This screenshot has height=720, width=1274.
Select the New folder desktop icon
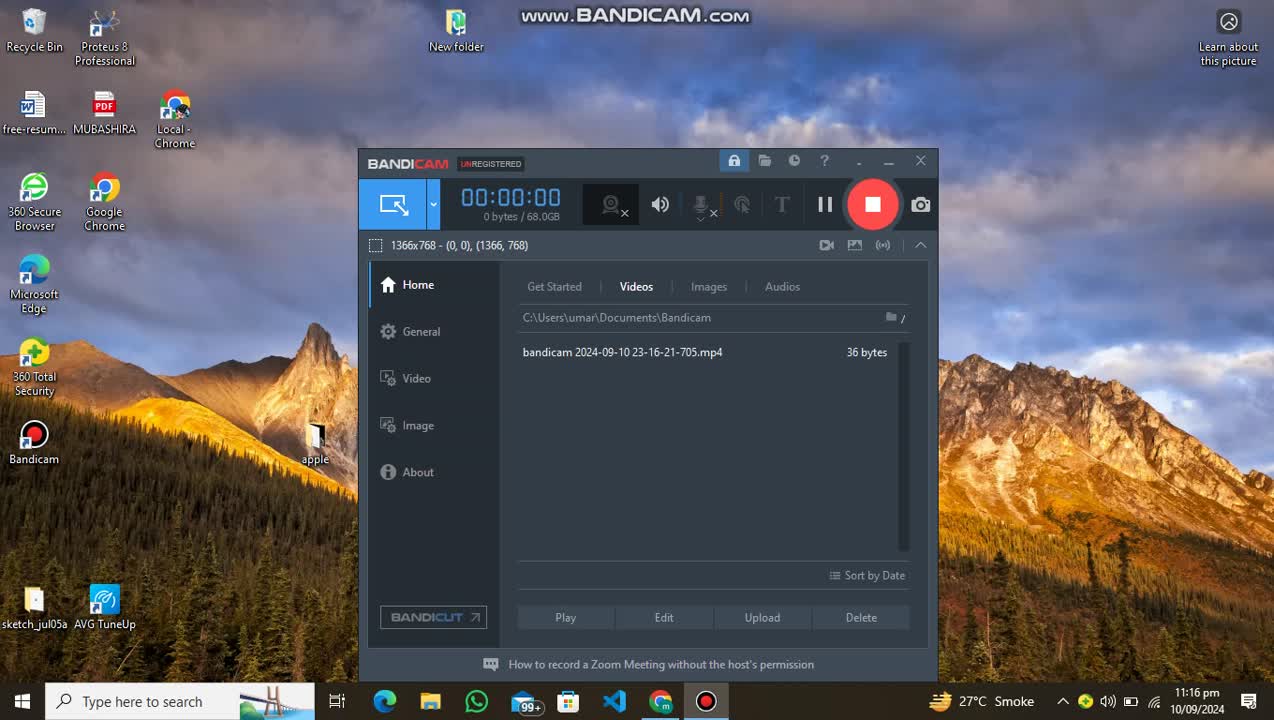pos(456,31)
